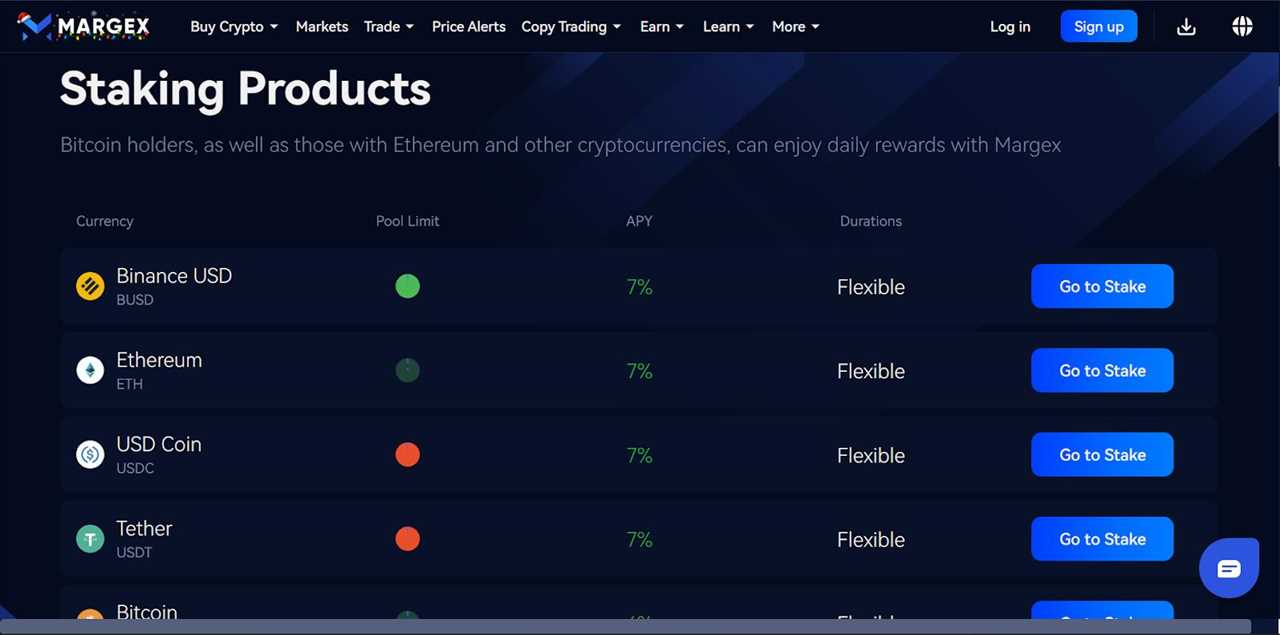
Task: Open the chat support bubble
Action: 1228,567
